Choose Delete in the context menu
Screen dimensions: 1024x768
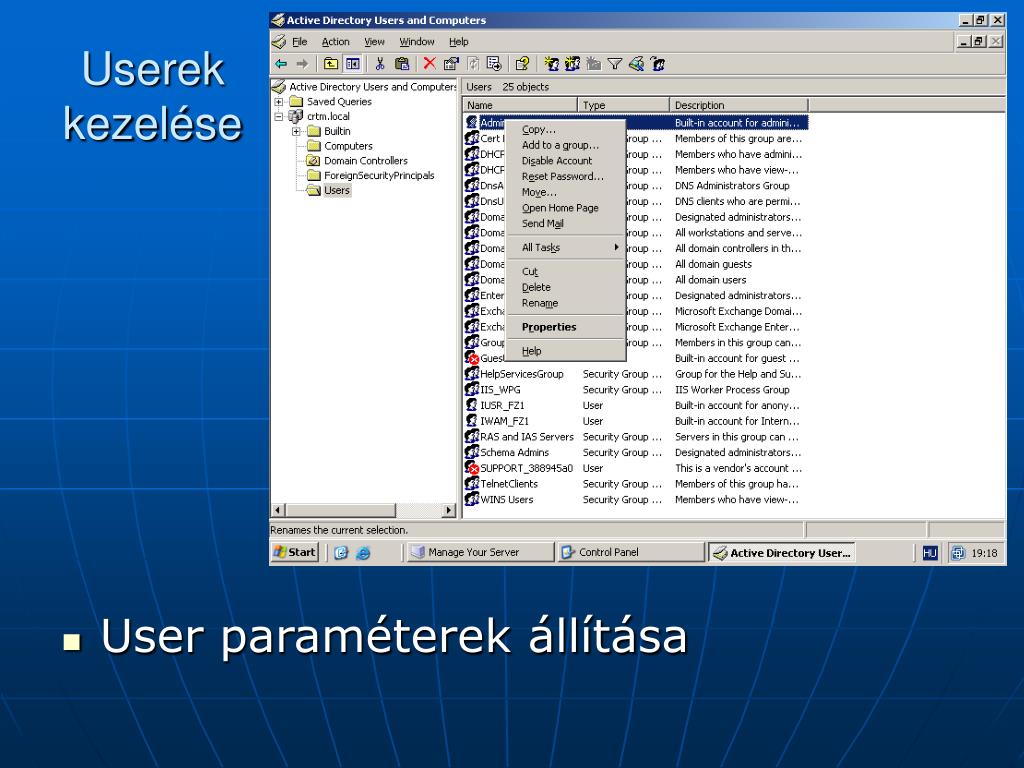click(565, 287)
